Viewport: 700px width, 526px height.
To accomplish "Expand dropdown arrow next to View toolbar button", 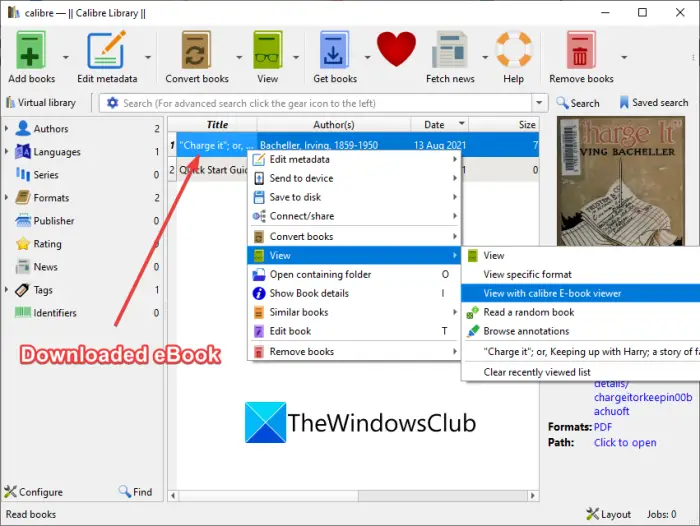I will [296, 57].
